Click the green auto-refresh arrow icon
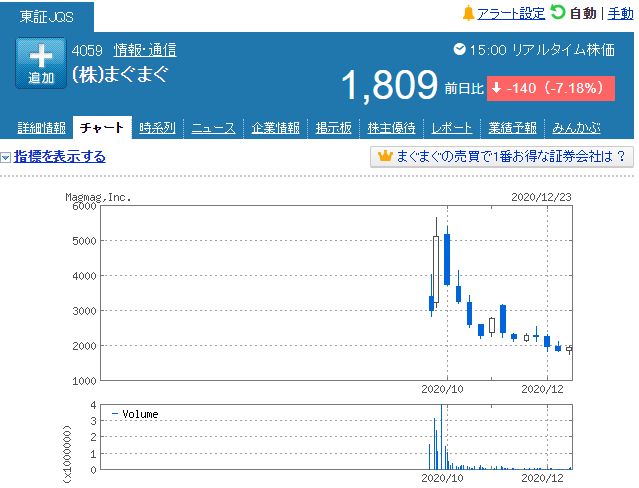Image resolution: width=639 pixels, height=488 pixels. [x=557, y=13]
